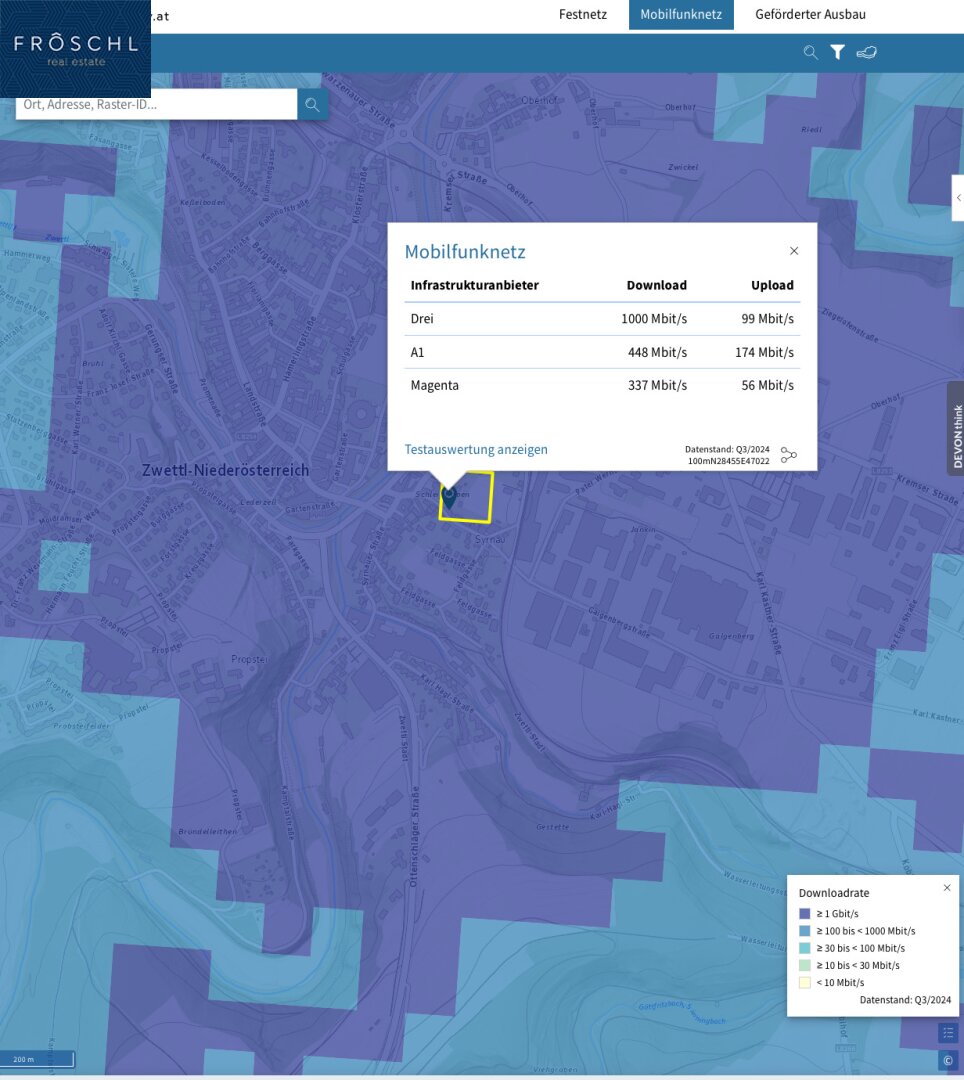
Task: Select the Mobilfunknetz tab
Action: [x=681, y=15]
